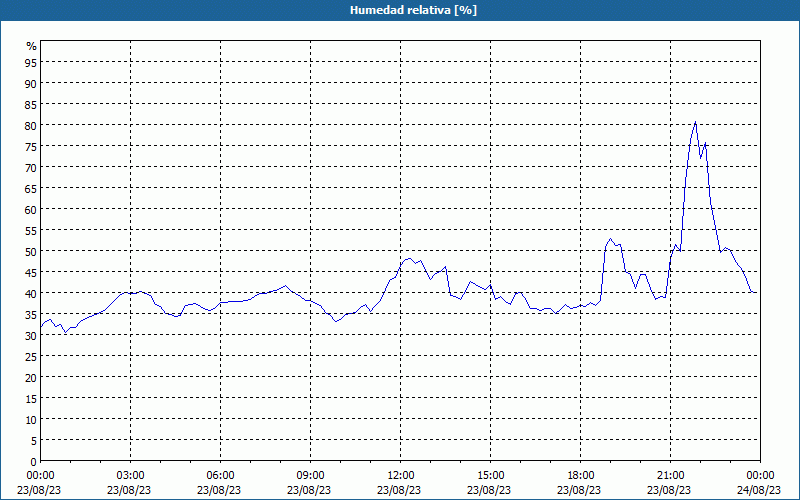Viewport: 800px width, 500px height.
Task: Select the 55 y-axis tick label
Action: point(31,230)
